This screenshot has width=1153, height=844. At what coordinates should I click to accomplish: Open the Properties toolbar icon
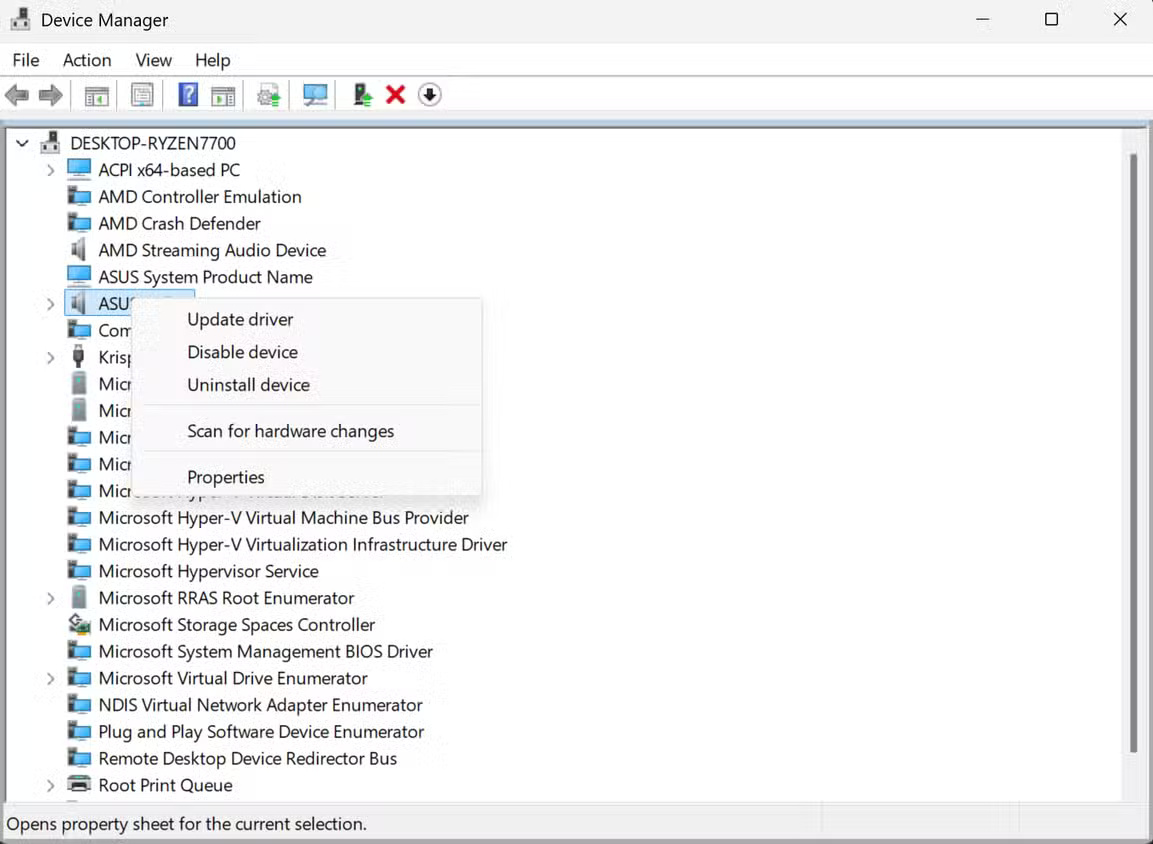tap(142, 94)
